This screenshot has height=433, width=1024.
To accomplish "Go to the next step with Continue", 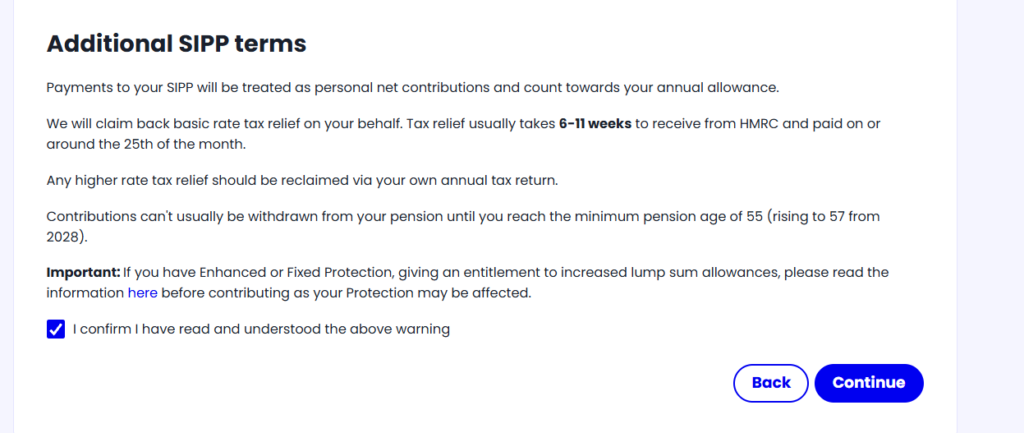I will tap(869, 383).
